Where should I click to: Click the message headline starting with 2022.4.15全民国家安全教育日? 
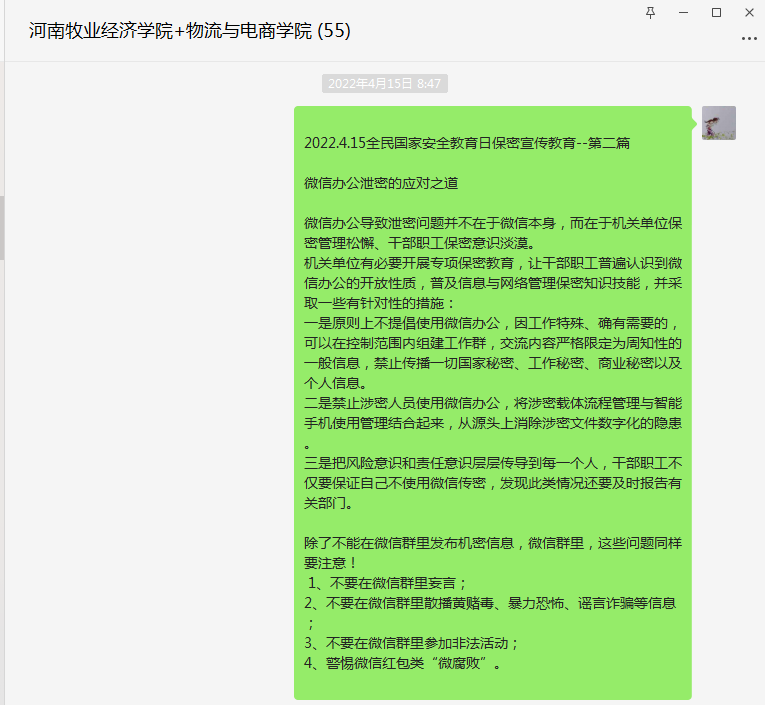point(467,143)
